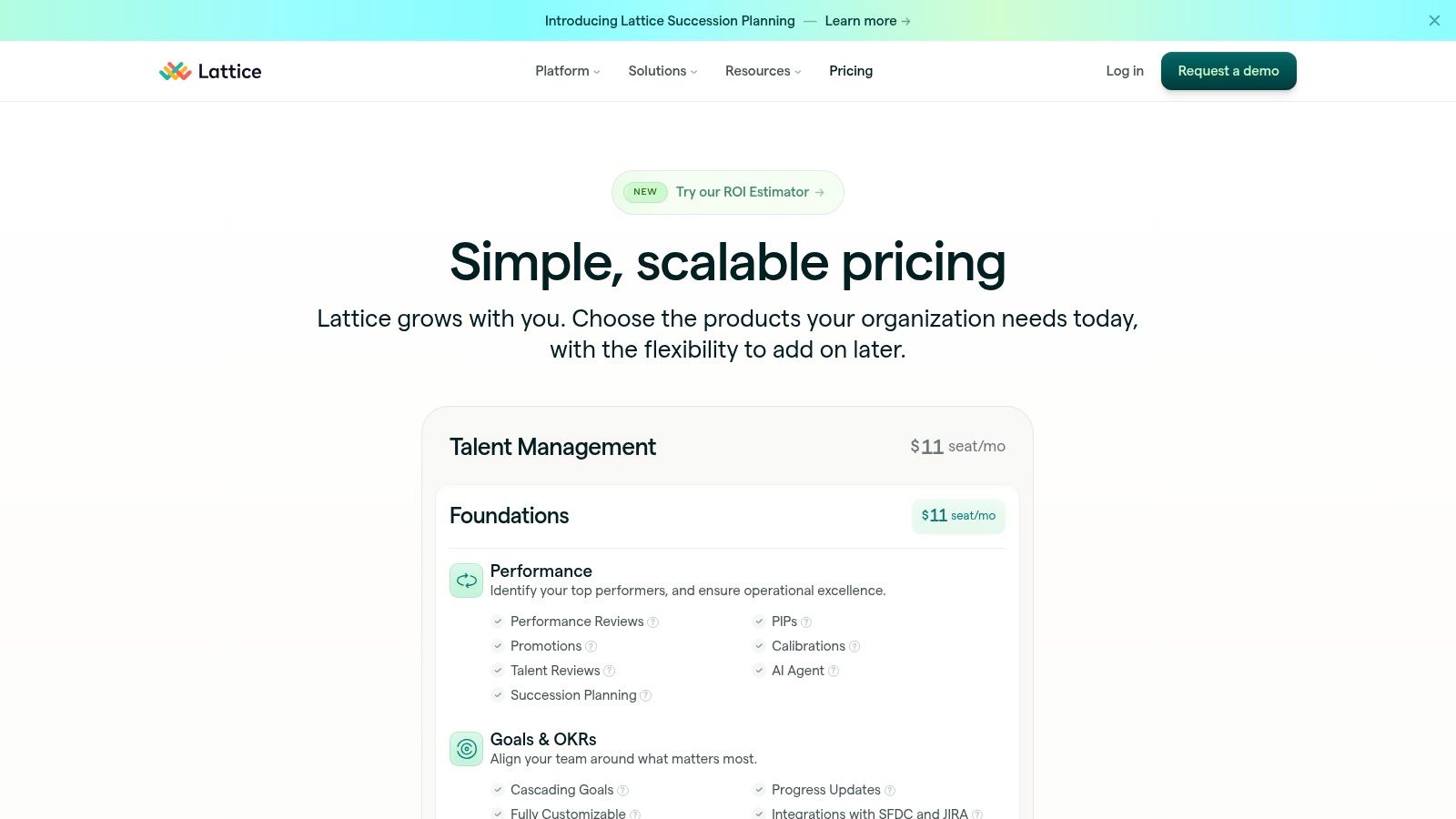Click the Performance loop icon

pyautogui.click(x=466, y=580)
